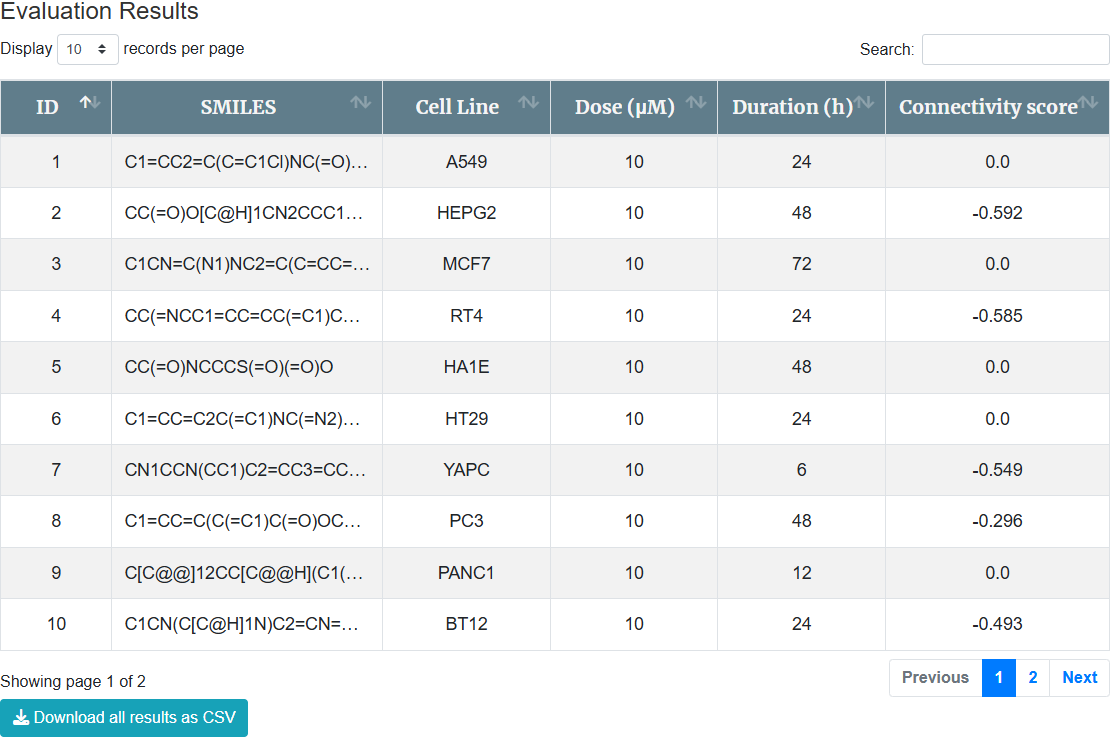This screenshot has width=1111, height=739.
Task: Sort by Dose (µM) column sort icon
Action: pos(697,103)
